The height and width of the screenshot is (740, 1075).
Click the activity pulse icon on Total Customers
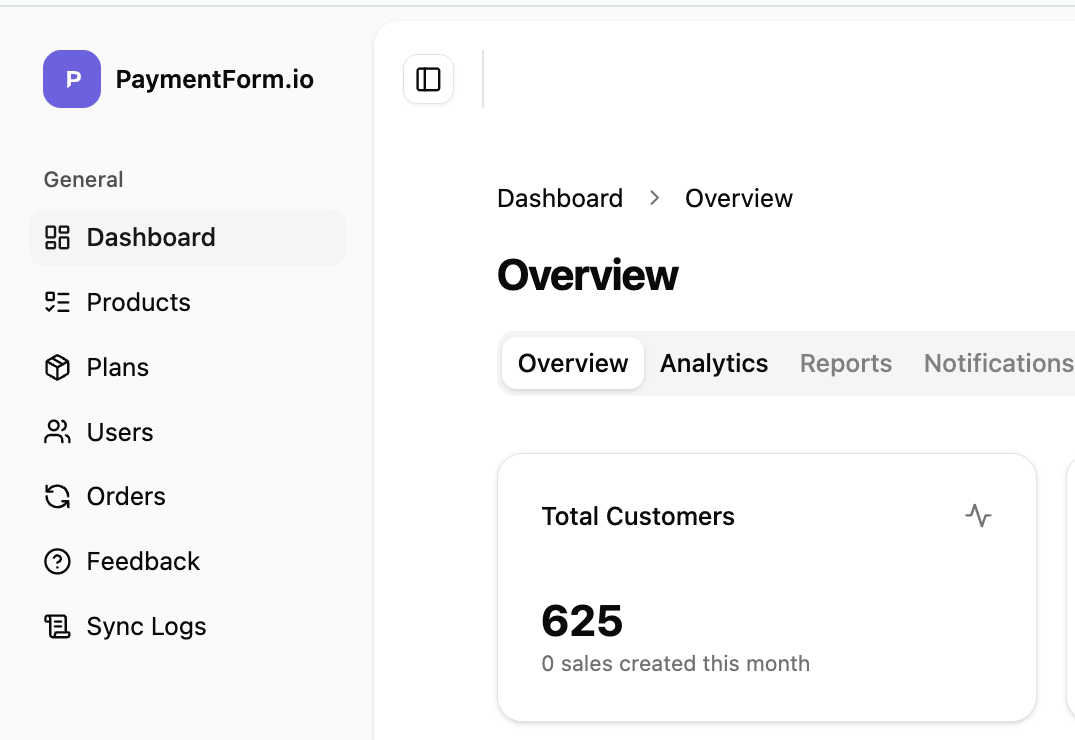978,516
